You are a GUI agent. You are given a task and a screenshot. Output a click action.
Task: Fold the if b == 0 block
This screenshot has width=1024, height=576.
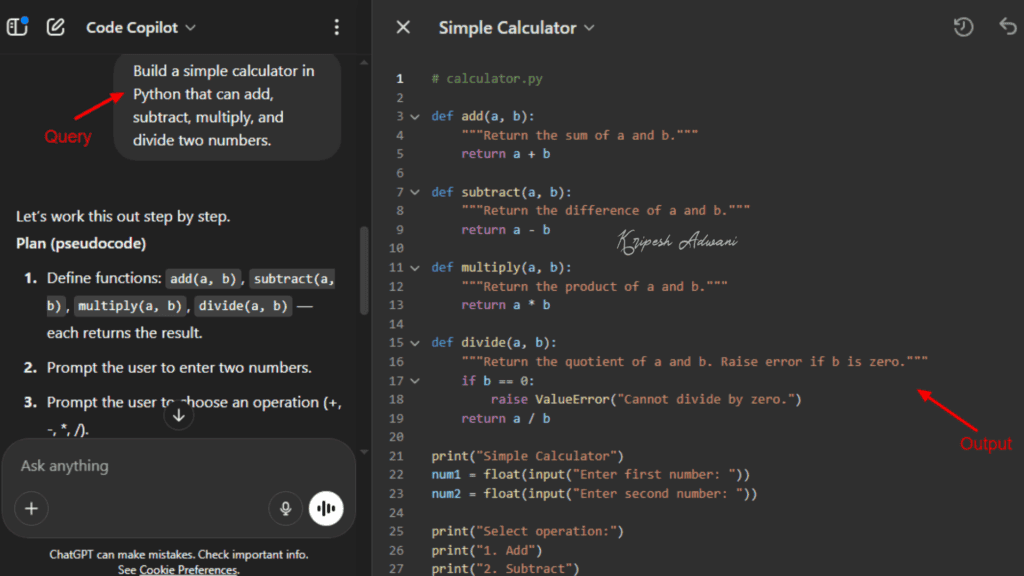coord(416,380)
